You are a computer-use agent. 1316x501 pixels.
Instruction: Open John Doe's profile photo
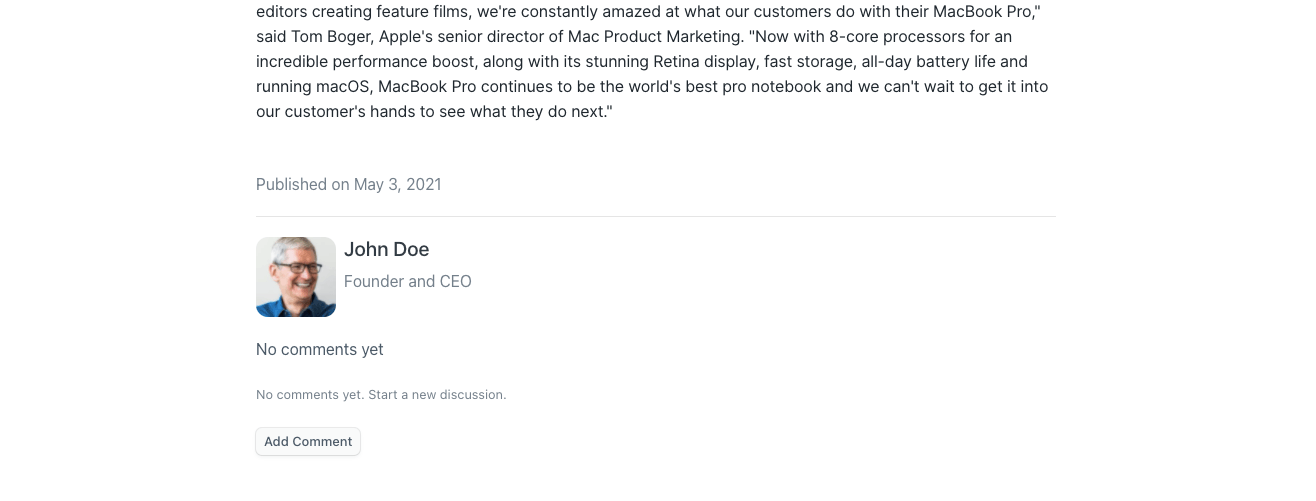pyautogui.click(x=296, y=277)
